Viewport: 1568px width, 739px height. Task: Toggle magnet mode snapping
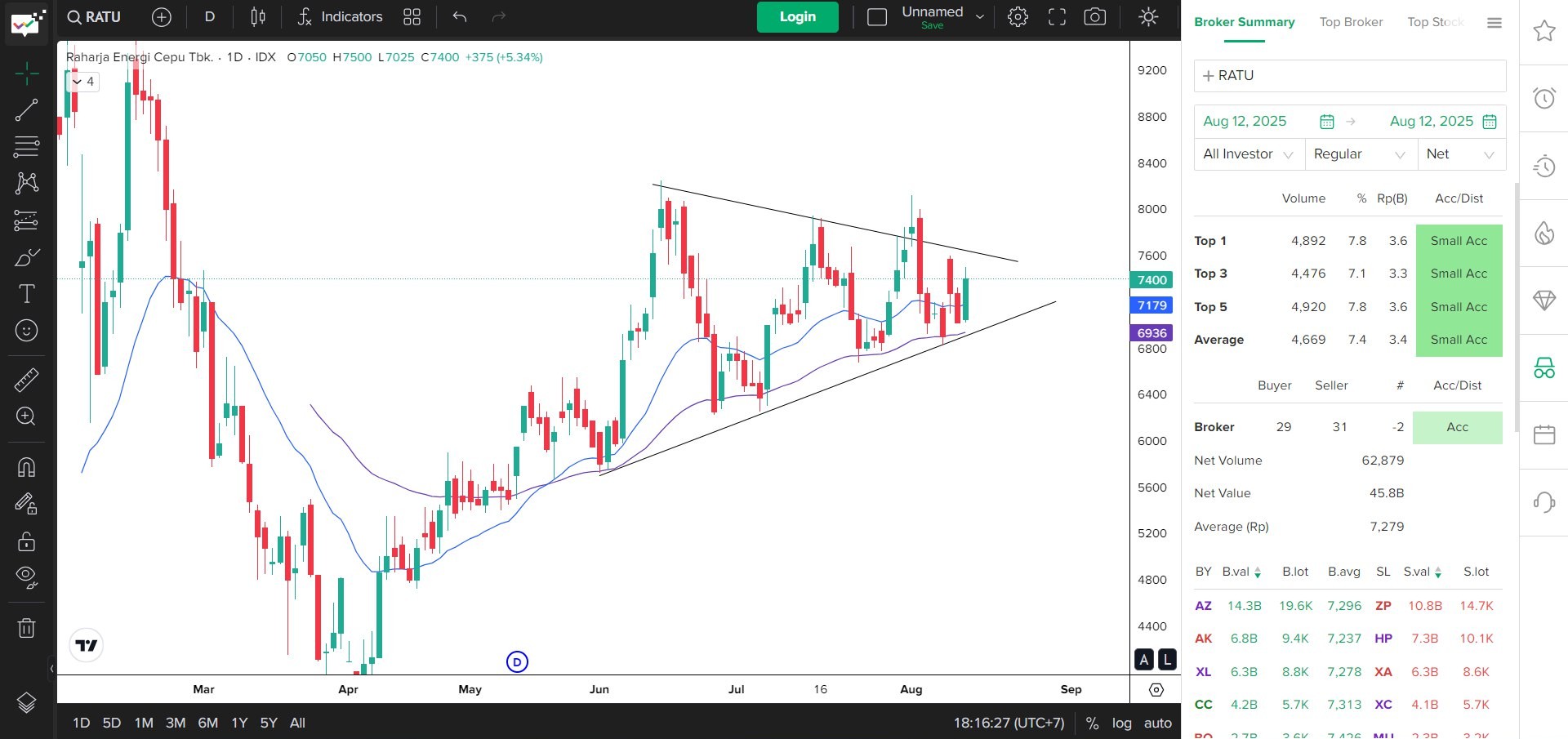coord(26,467)
